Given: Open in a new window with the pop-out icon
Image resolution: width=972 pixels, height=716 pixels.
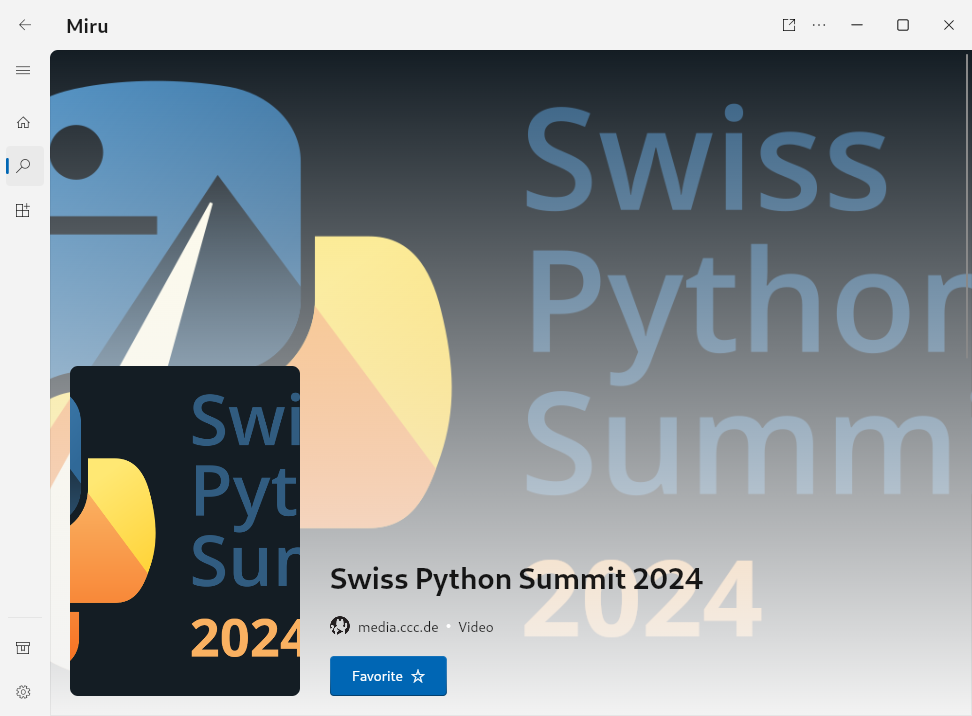Looking at the screenshot, I should click(x=789, y=25).
